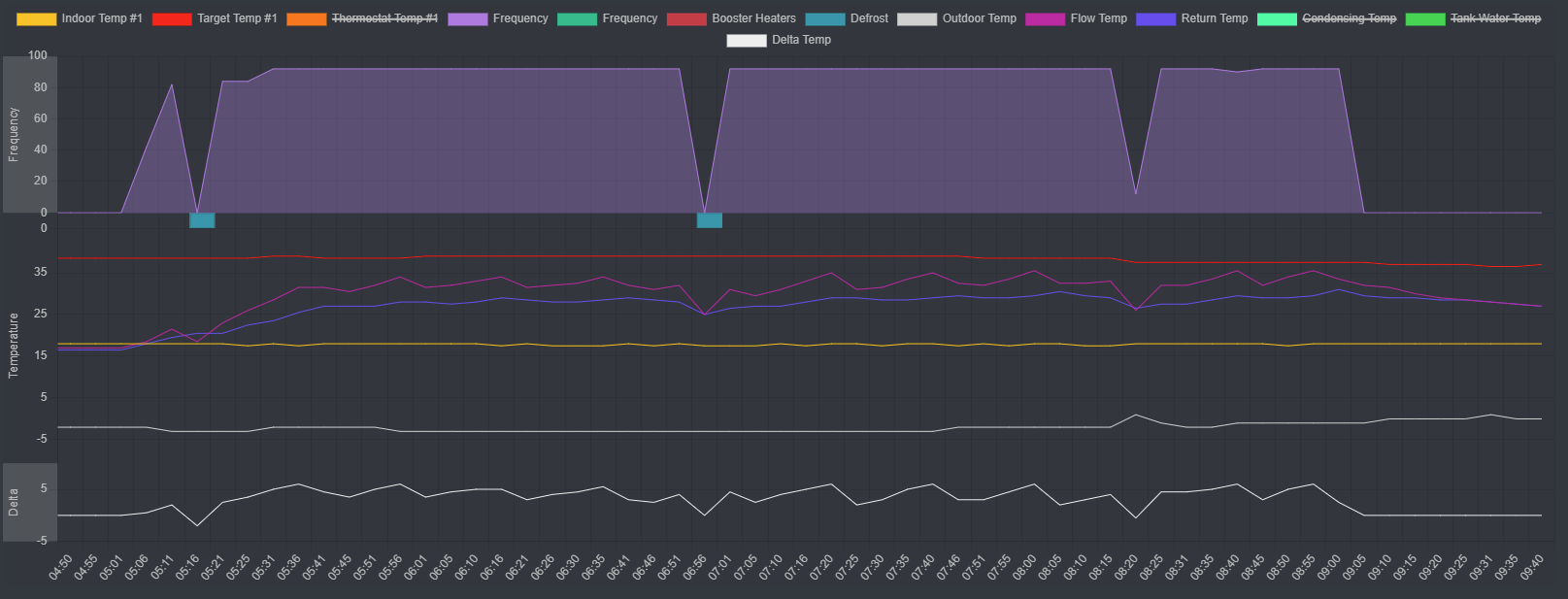Click the Delta y-axis title
The height and width of the screenshot is (599, 1568).
(x=14, y=502)
